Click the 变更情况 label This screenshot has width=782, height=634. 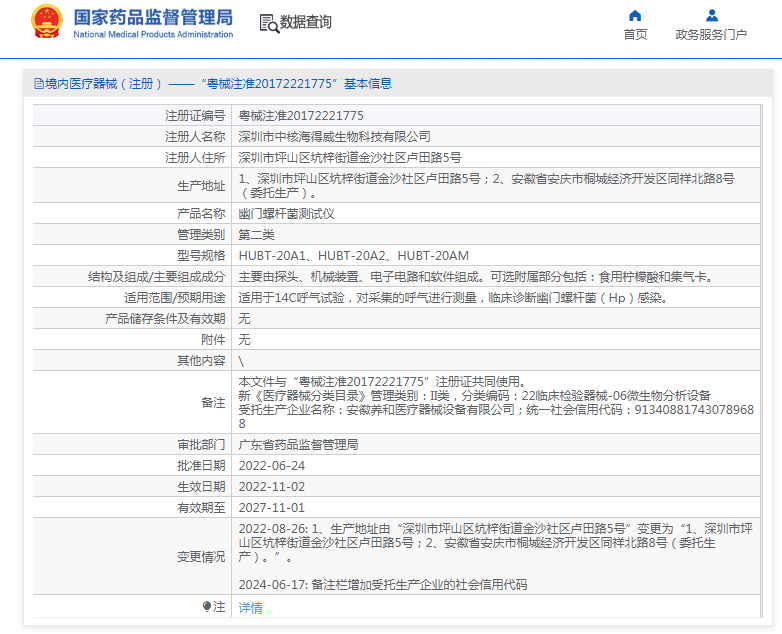point(201,556)
